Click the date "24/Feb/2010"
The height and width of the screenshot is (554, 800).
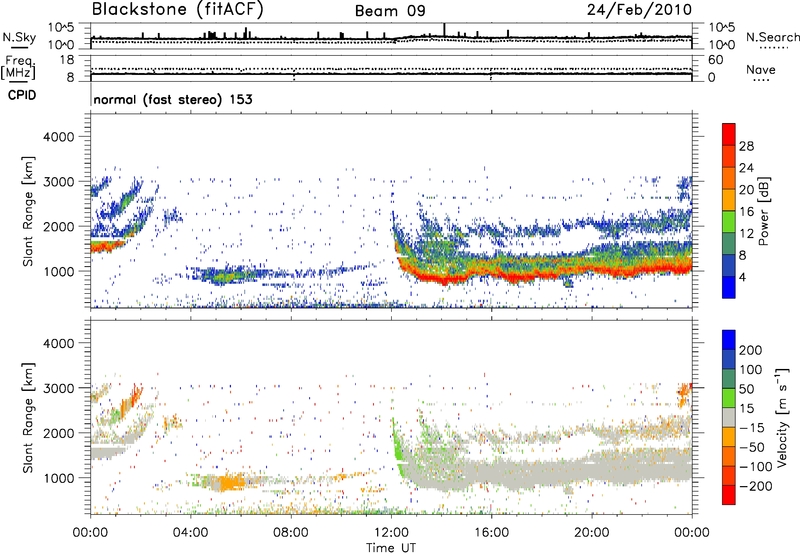639,10
